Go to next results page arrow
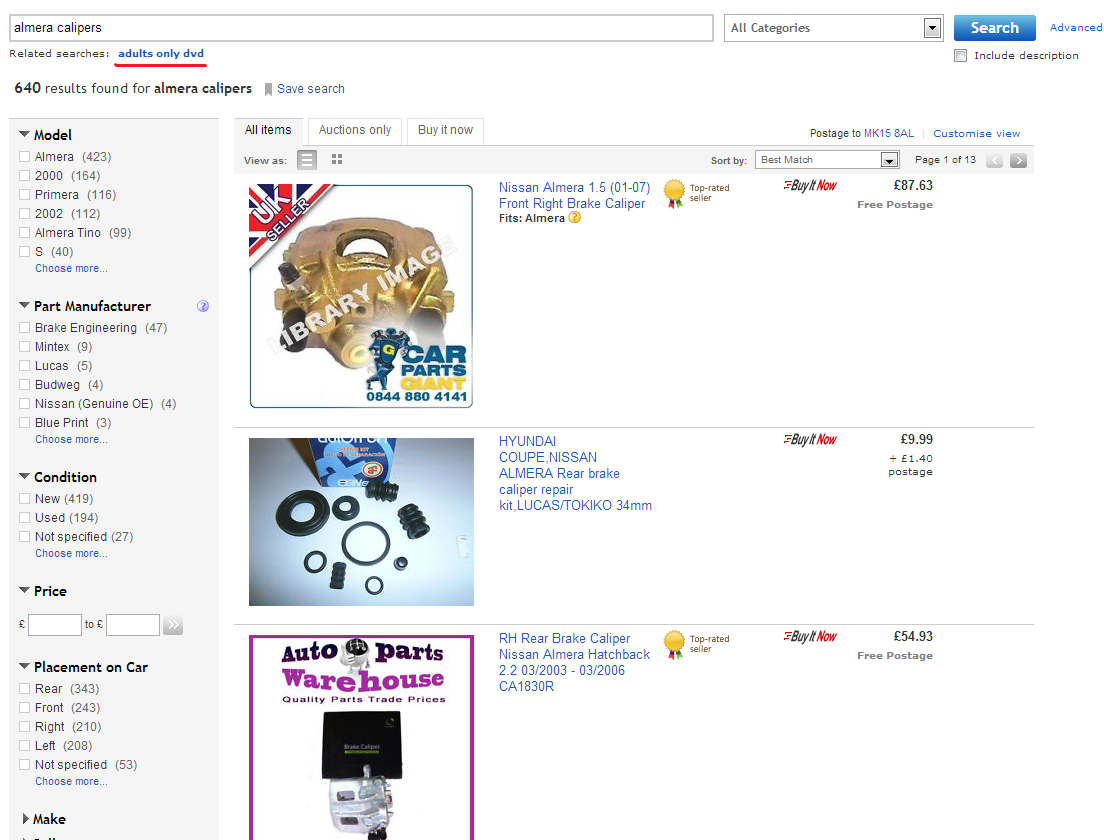Screen dimensions: 1104x840 [x=1018, y=161]
